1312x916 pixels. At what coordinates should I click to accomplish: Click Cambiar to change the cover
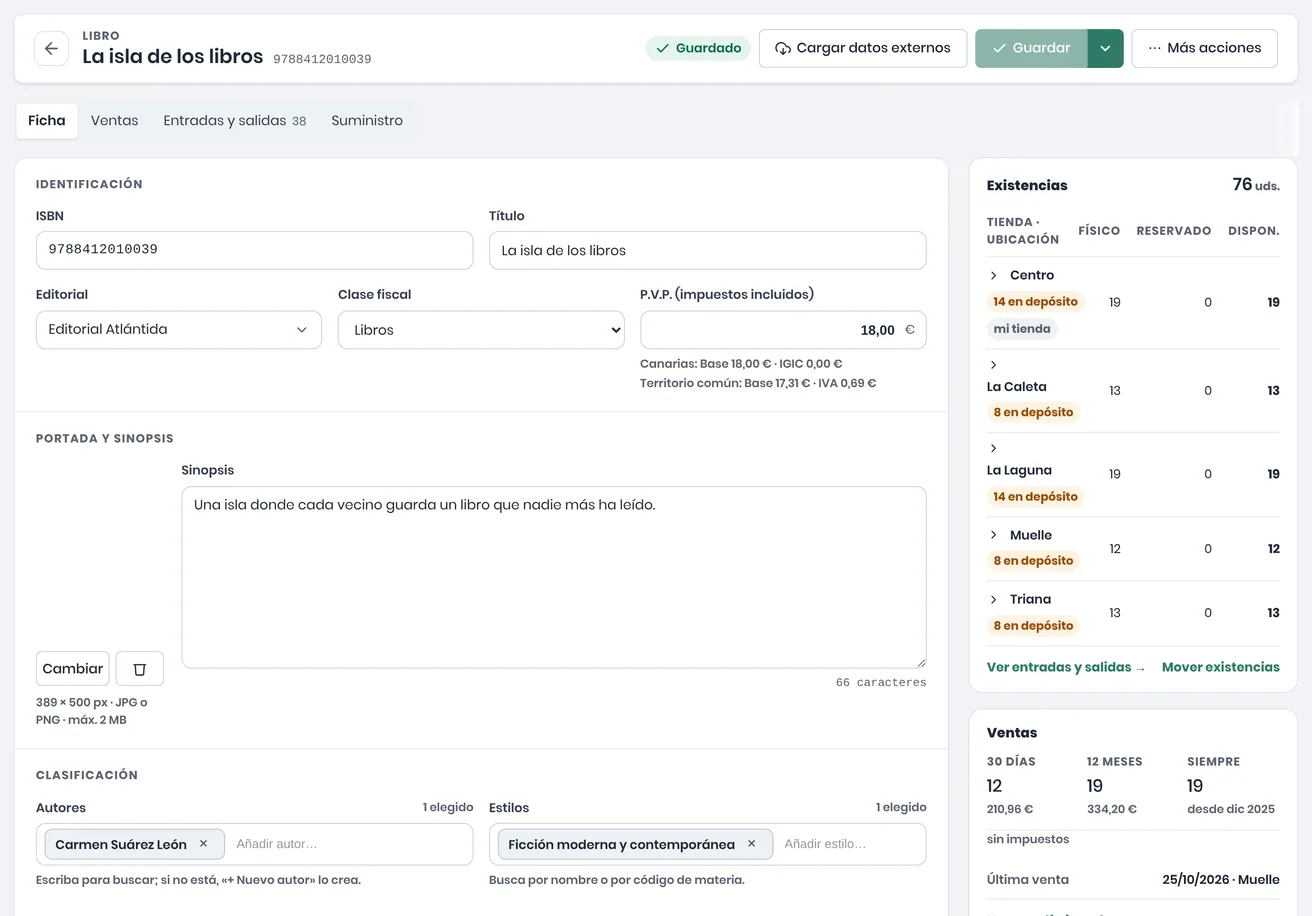[73, 669]
